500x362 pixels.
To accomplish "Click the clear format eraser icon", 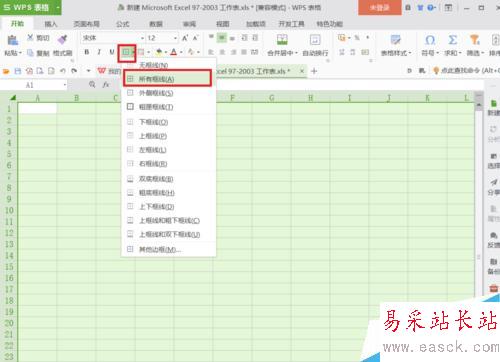I will 190,52.
